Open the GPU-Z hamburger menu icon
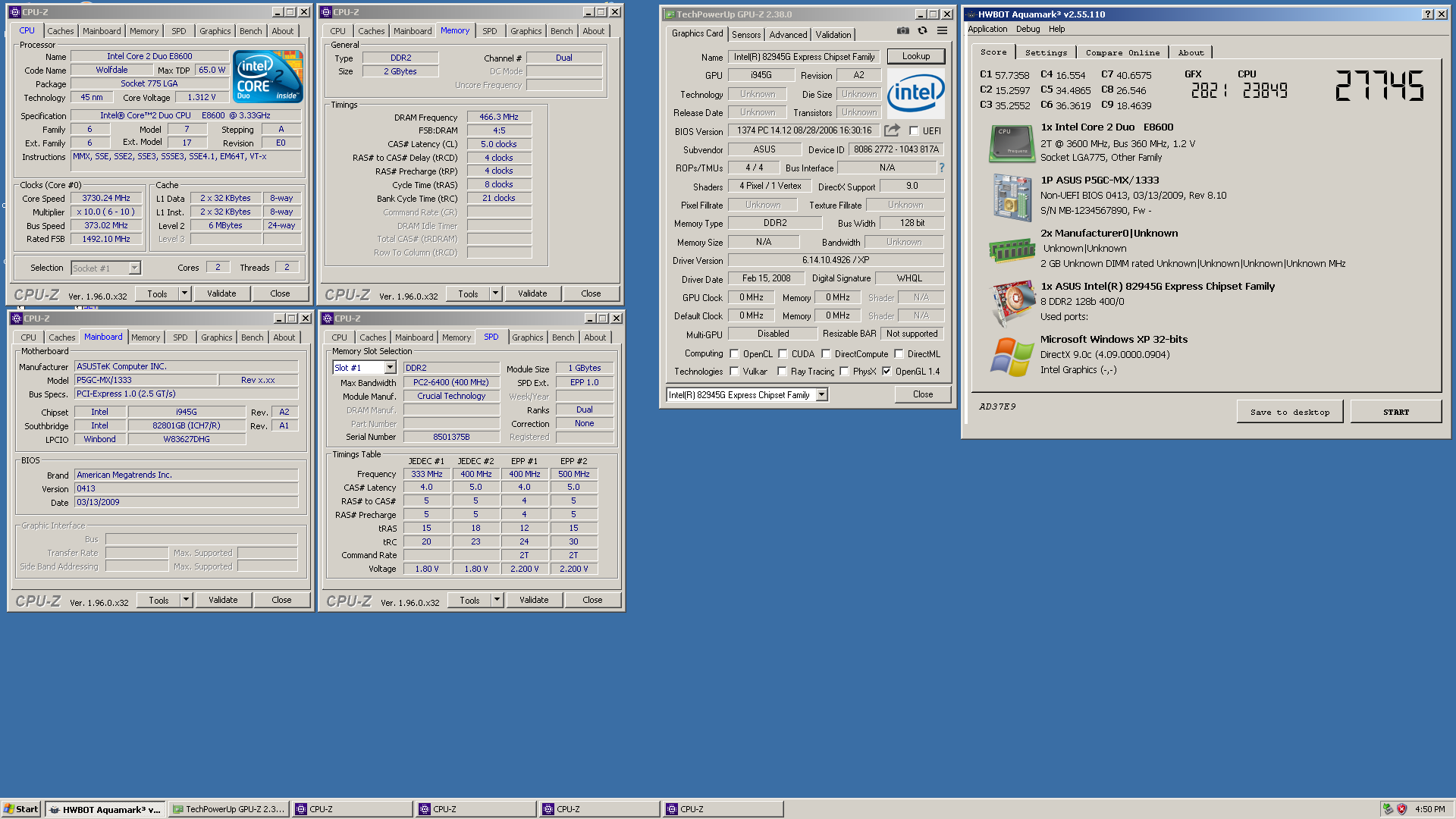1456x819 pixels. pyautogui.click(x=942, y=31)
